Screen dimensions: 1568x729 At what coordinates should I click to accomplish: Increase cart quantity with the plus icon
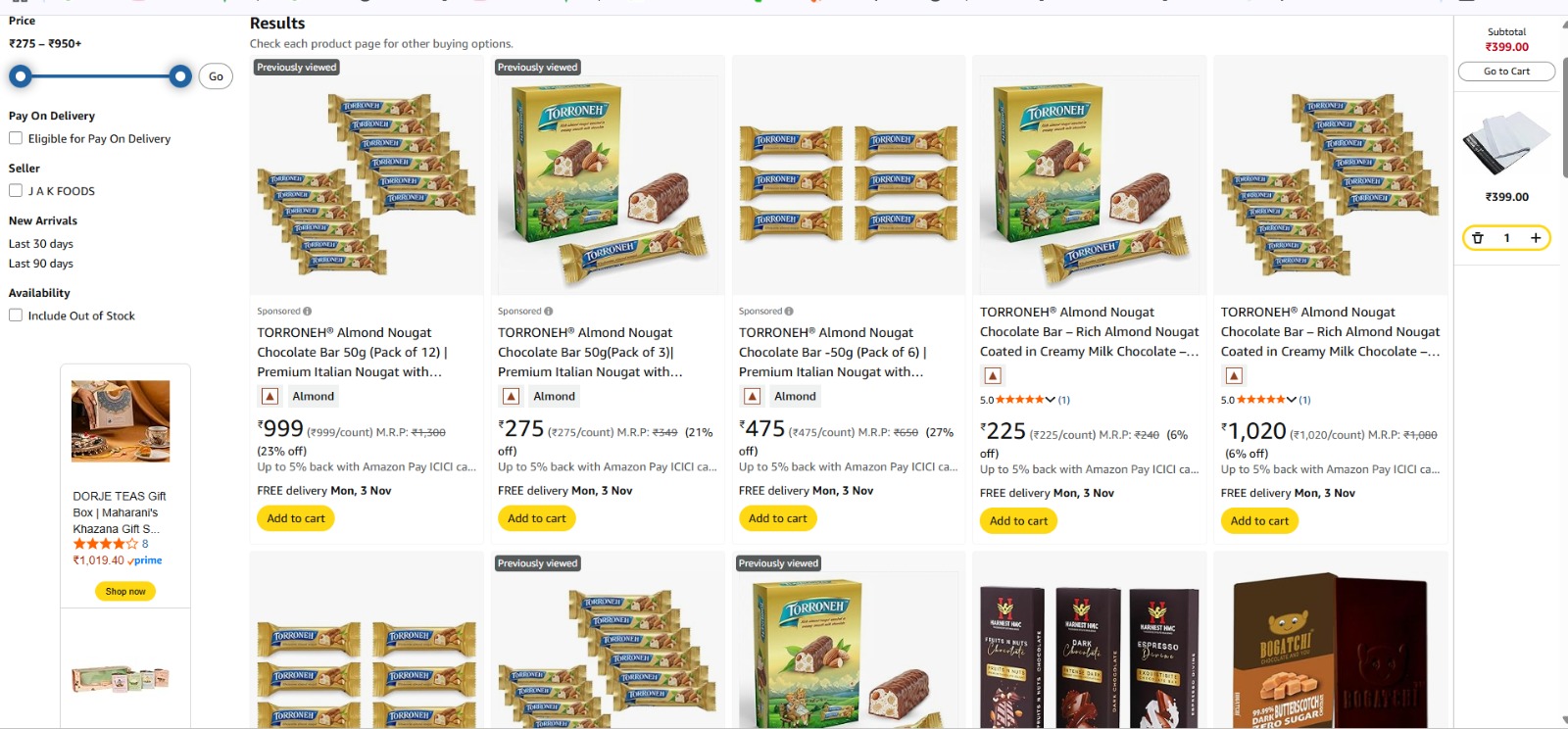pyautogui.click(x=1536, y=238)
